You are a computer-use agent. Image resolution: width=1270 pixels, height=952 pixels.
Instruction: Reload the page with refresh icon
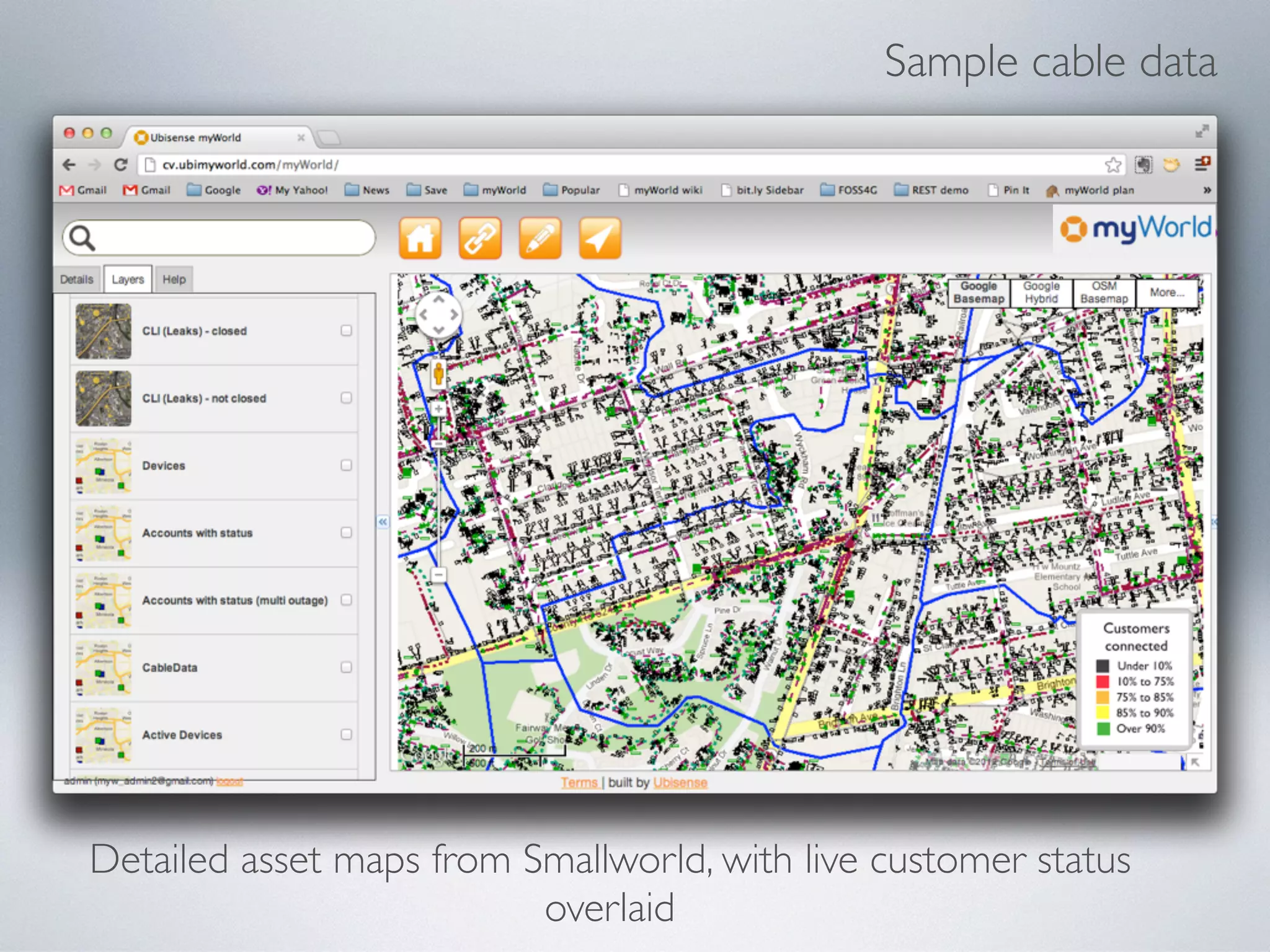121,165
